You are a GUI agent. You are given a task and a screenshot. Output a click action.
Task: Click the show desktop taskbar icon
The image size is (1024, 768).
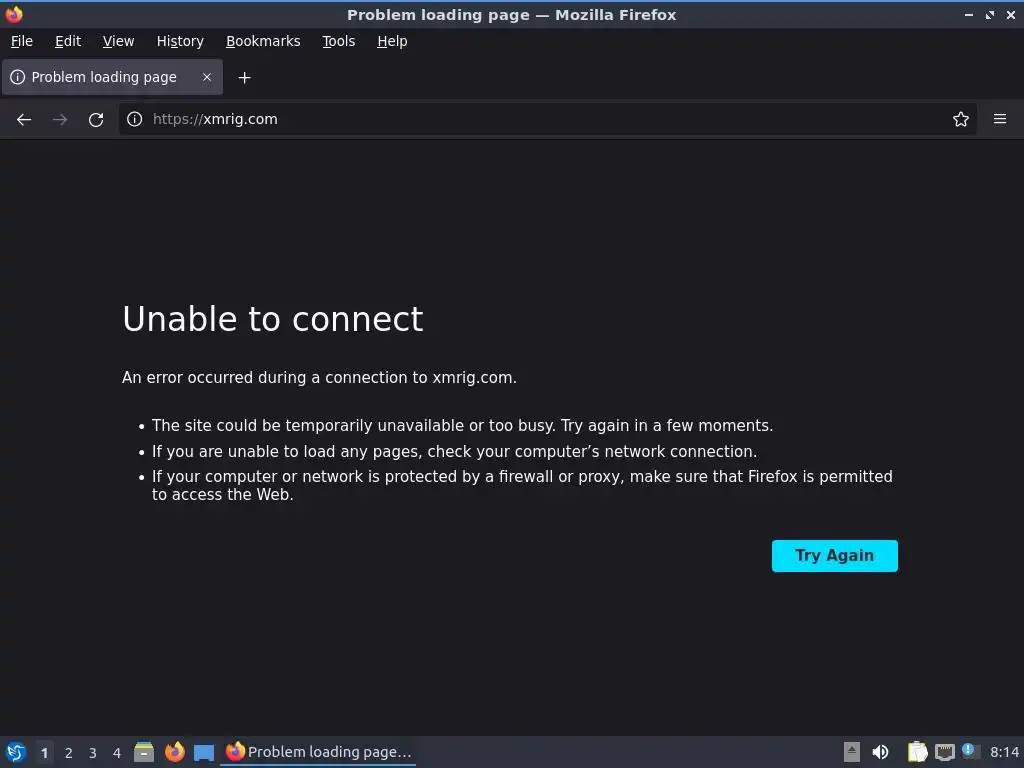204,752
